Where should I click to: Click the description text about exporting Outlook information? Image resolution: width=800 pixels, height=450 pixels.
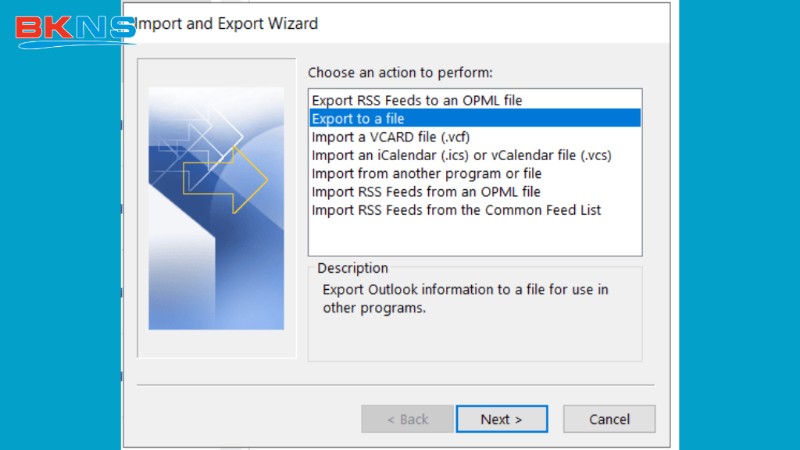[465, 298]
